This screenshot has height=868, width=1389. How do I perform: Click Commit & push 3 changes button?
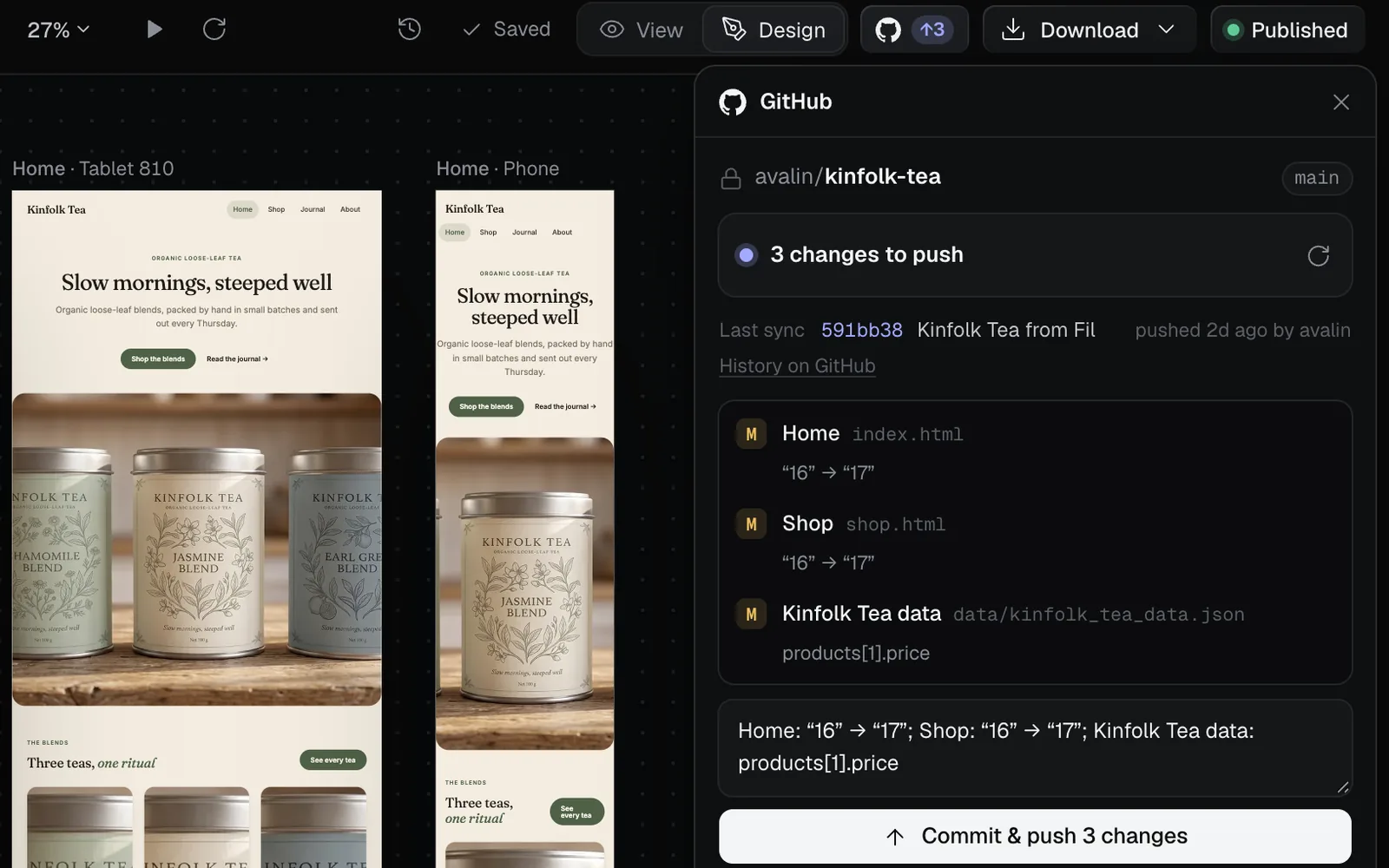click(1035, 837)
